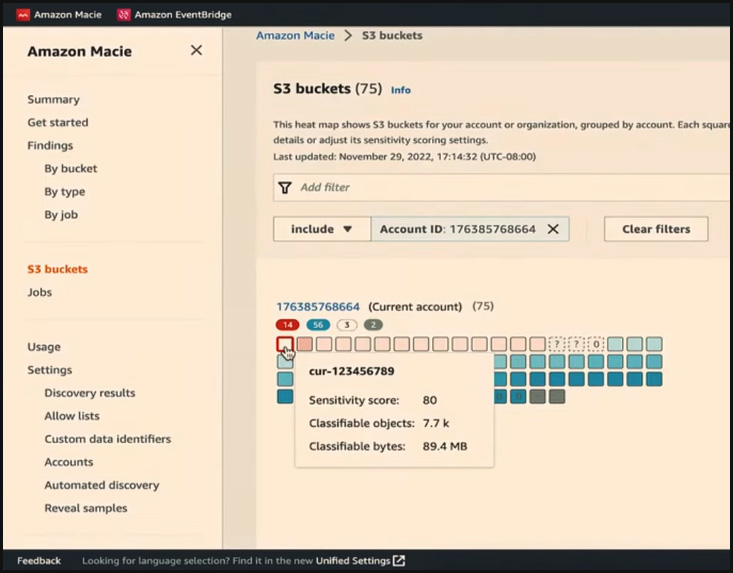This screenshot has height=573, width=733.
Task: Select S3 buckets in the sidebar
Action: tap(57, 269)
